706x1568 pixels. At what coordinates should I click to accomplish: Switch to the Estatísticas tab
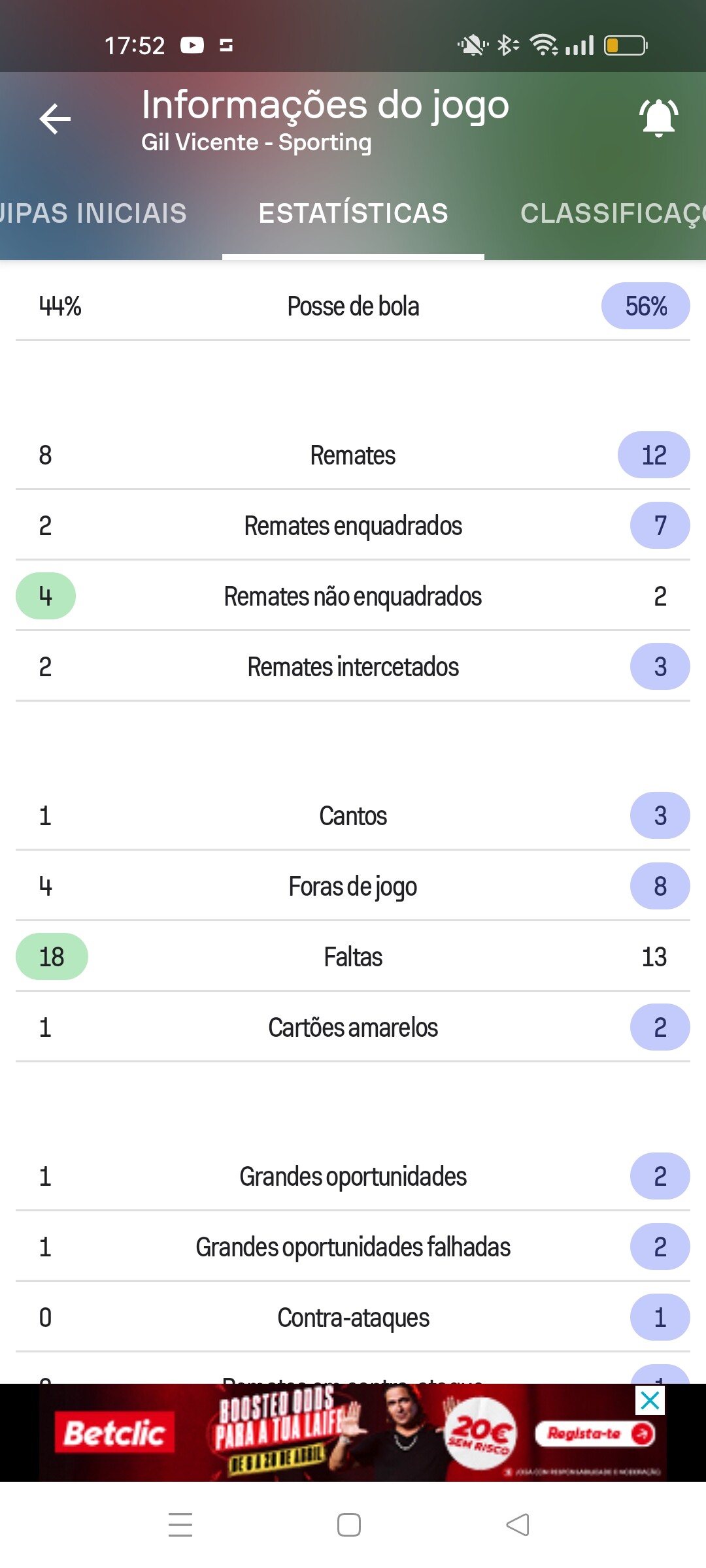pyautogui.click(x=353, y=214)
